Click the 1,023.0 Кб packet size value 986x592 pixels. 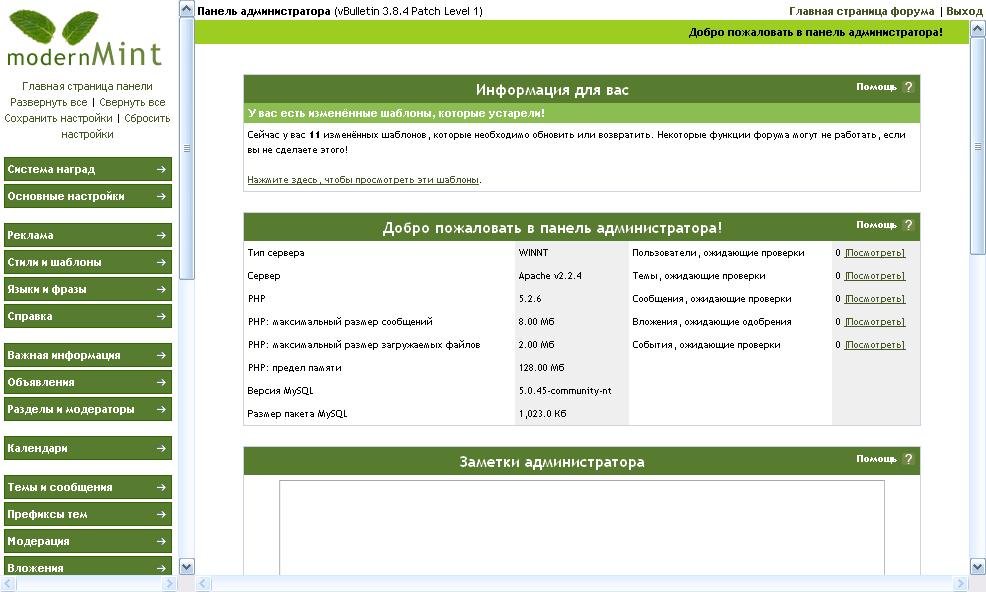coord(542,414)
